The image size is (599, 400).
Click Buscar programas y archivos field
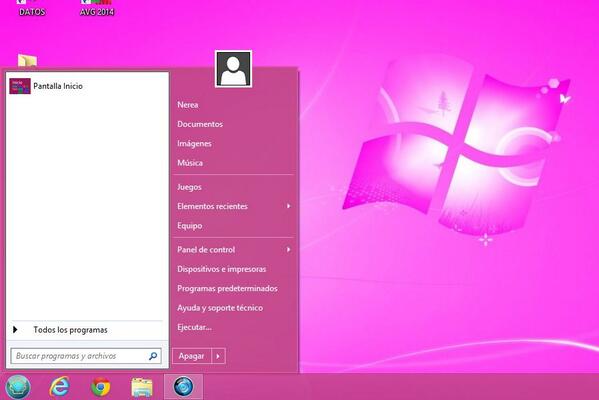click(86, 356)
